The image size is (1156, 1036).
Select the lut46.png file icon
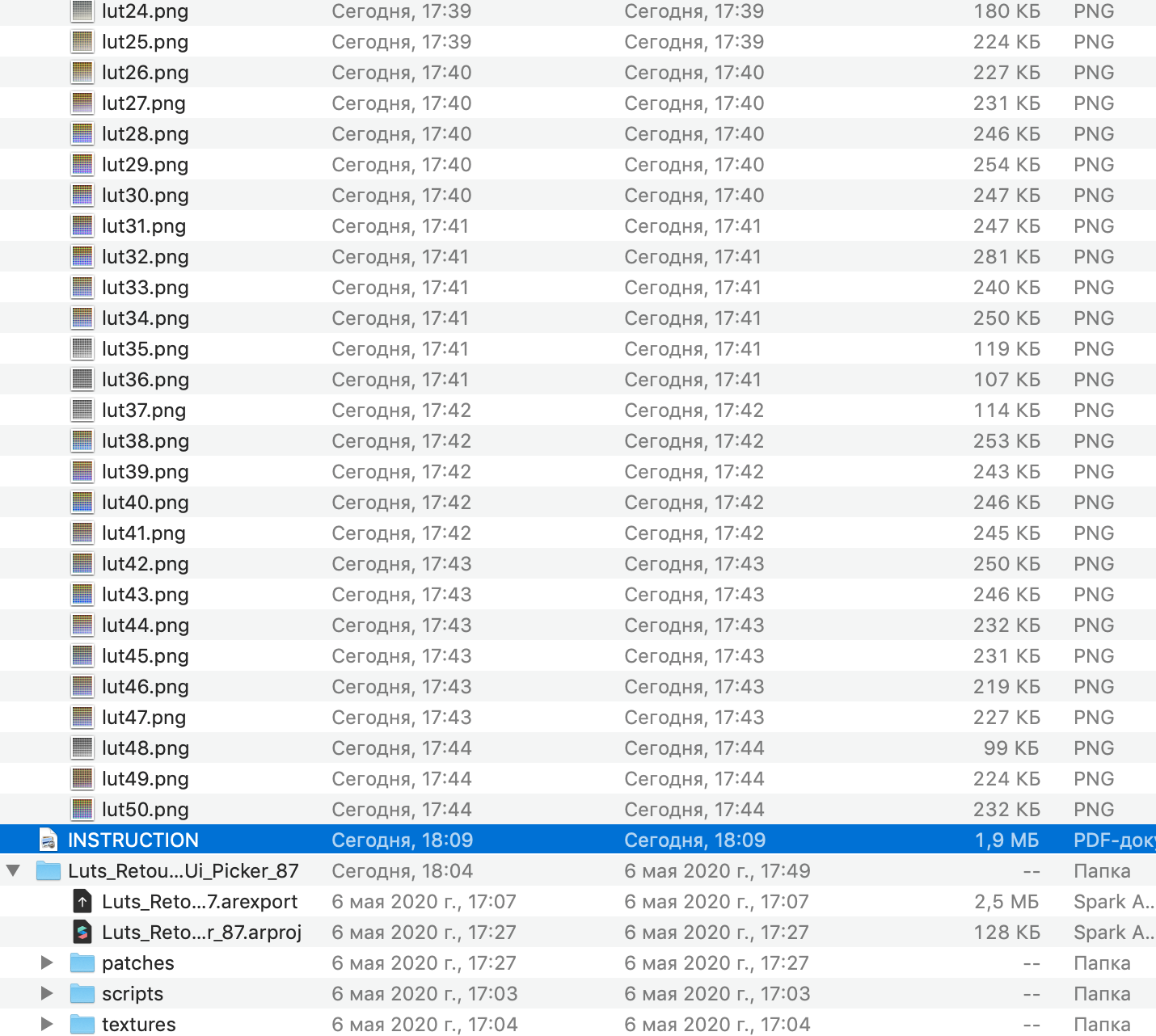(x=82, y=687)
